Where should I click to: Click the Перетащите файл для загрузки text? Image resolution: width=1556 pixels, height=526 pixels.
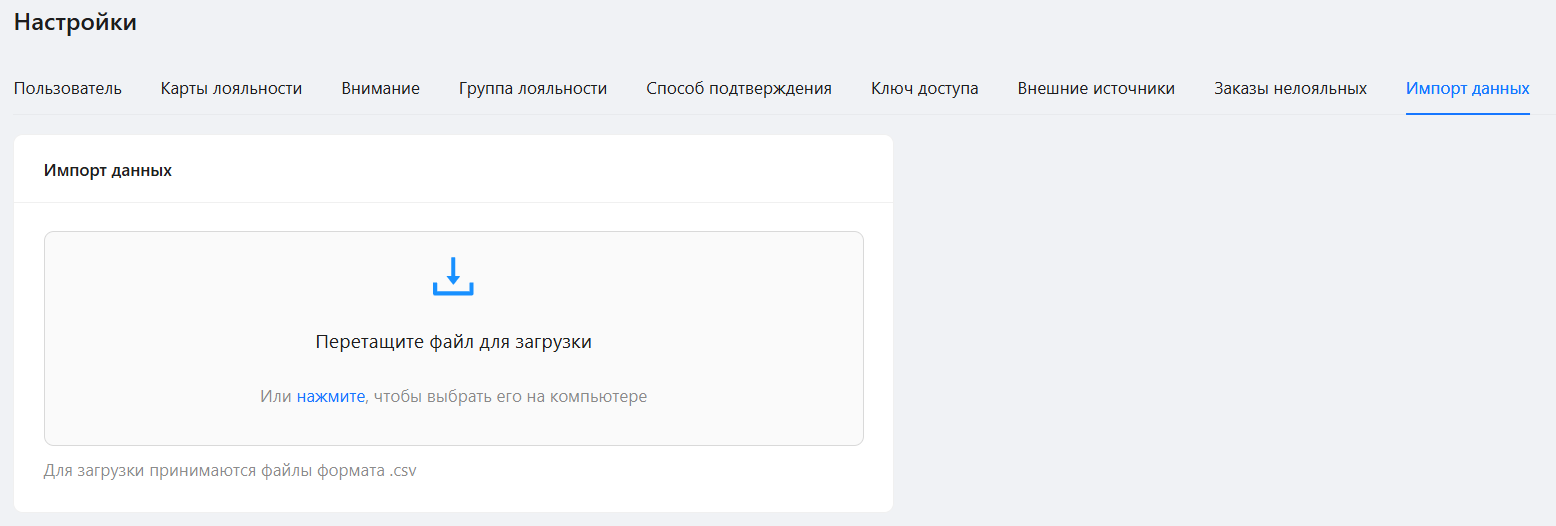point(453,342)
